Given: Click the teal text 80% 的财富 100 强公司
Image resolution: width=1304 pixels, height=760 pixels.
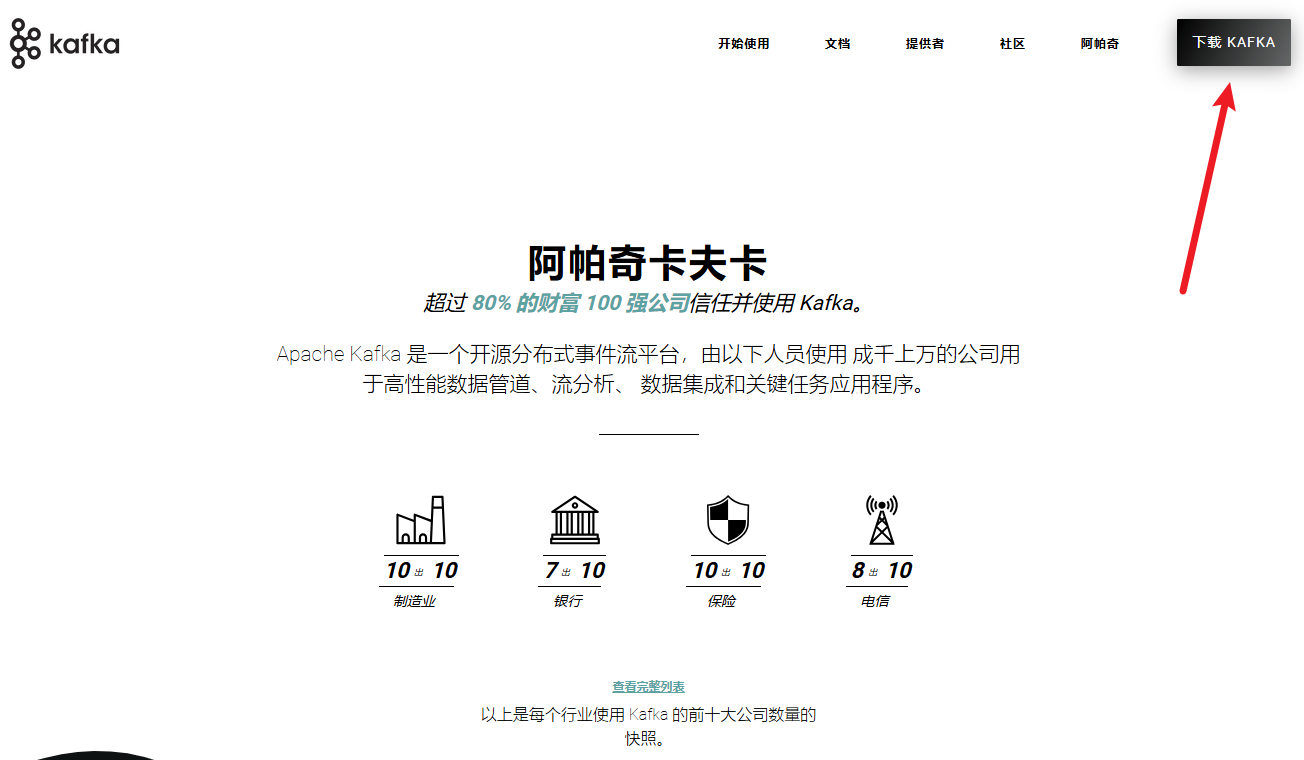Looking at the screenshot, I should tap(581, 303).
